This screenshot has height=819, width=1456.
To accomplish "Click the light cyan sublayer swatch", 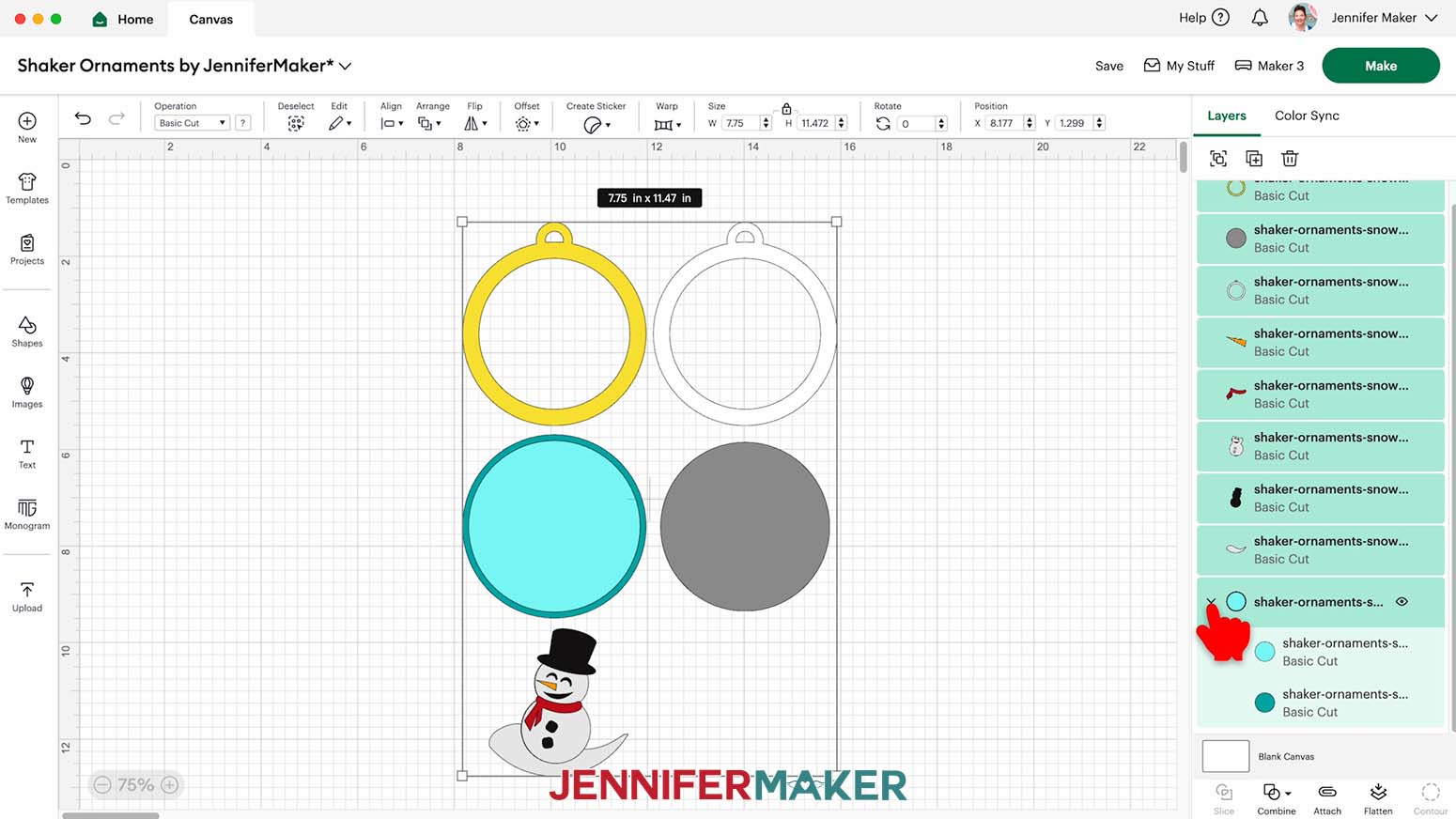I will point(1265,651).
